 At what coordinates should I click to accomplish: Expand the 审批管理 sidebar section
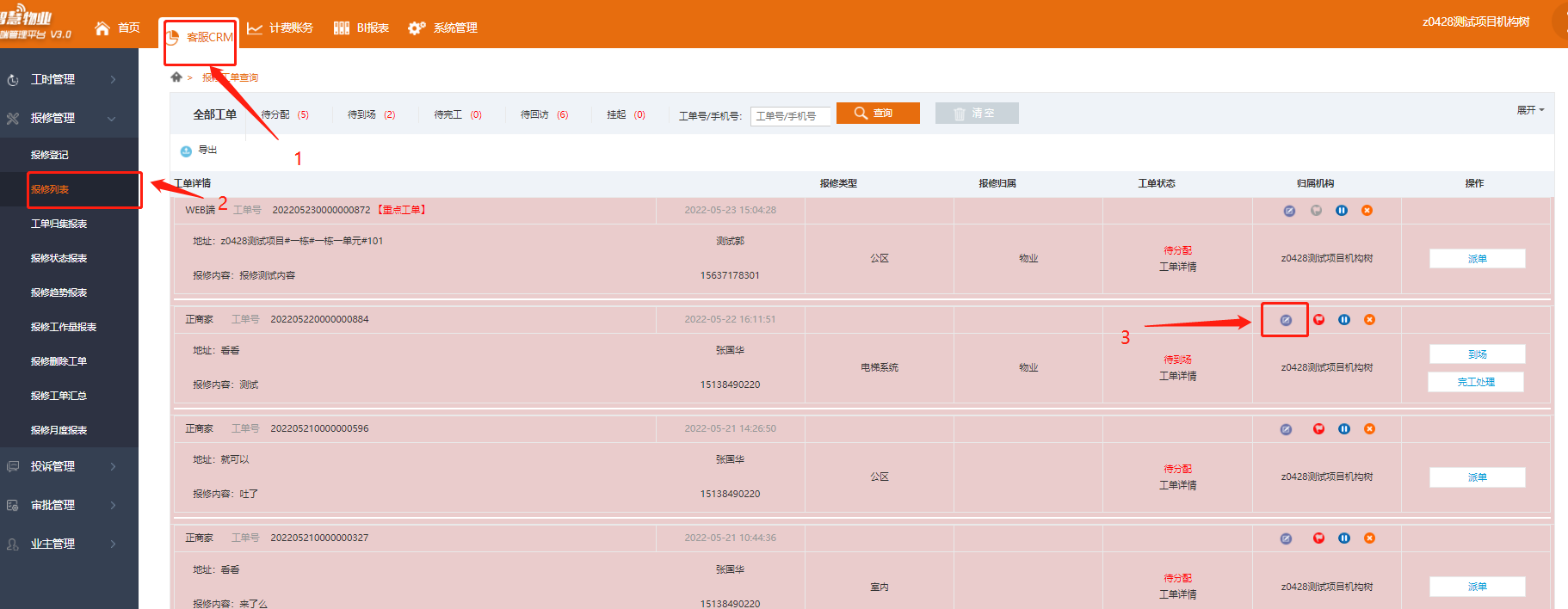(x=69, y=505)
